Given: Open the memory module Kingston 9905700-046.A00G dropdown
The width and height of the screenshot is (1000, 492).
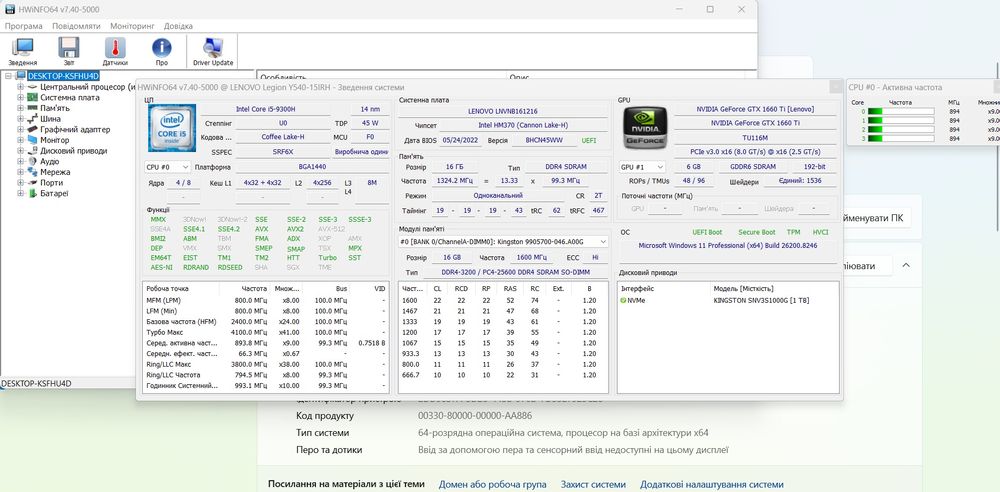Looking at the screenshot, I should click(x=503, y=241).
